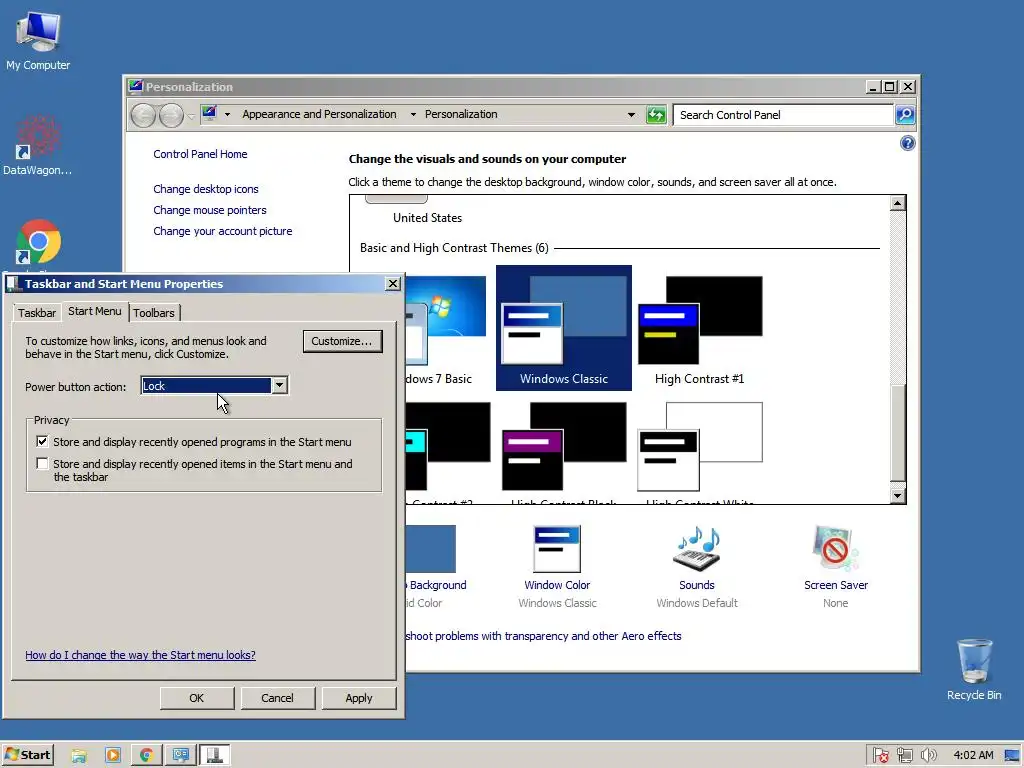Screen dimensions: 1024x768
Task: Select the High Contrast Black theme thumbnail
Action: [x=564, y=447]
